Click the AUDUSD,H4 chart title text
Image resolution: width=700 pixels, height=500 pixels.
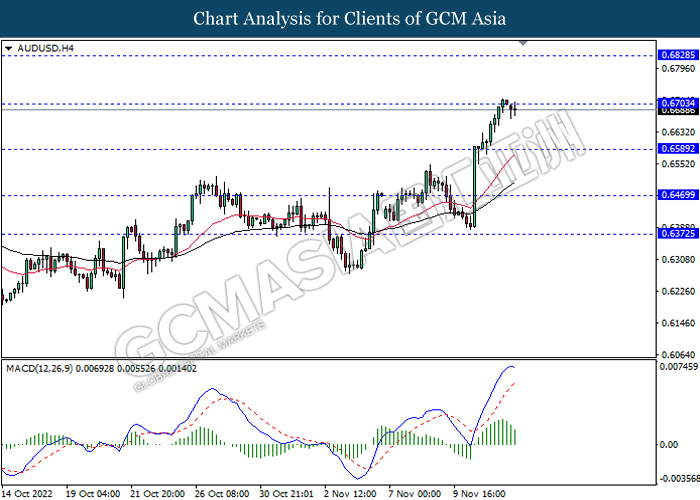[46, 48]
